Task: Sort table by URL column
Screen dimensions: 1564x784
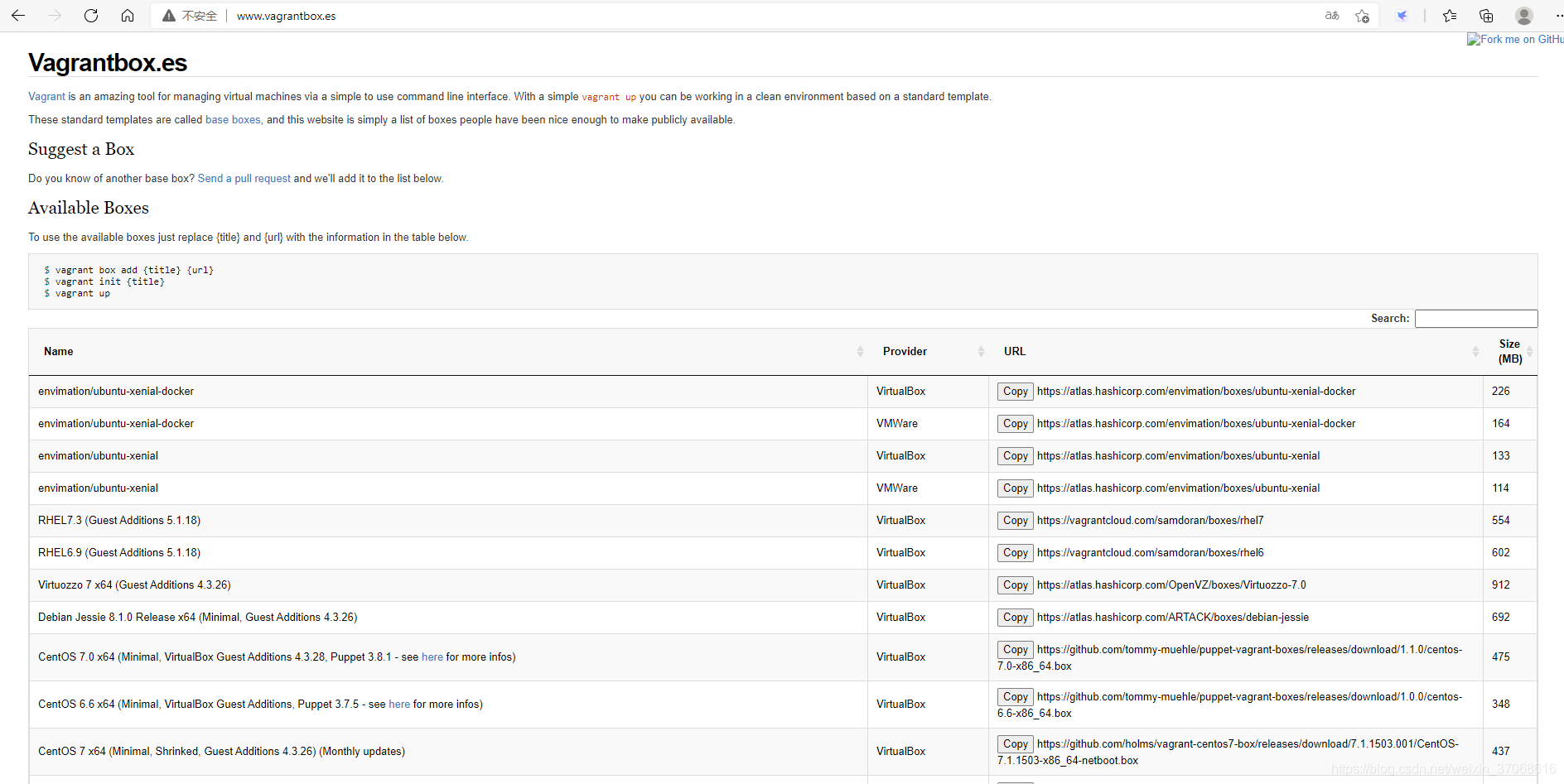Action: (1236, 352)
